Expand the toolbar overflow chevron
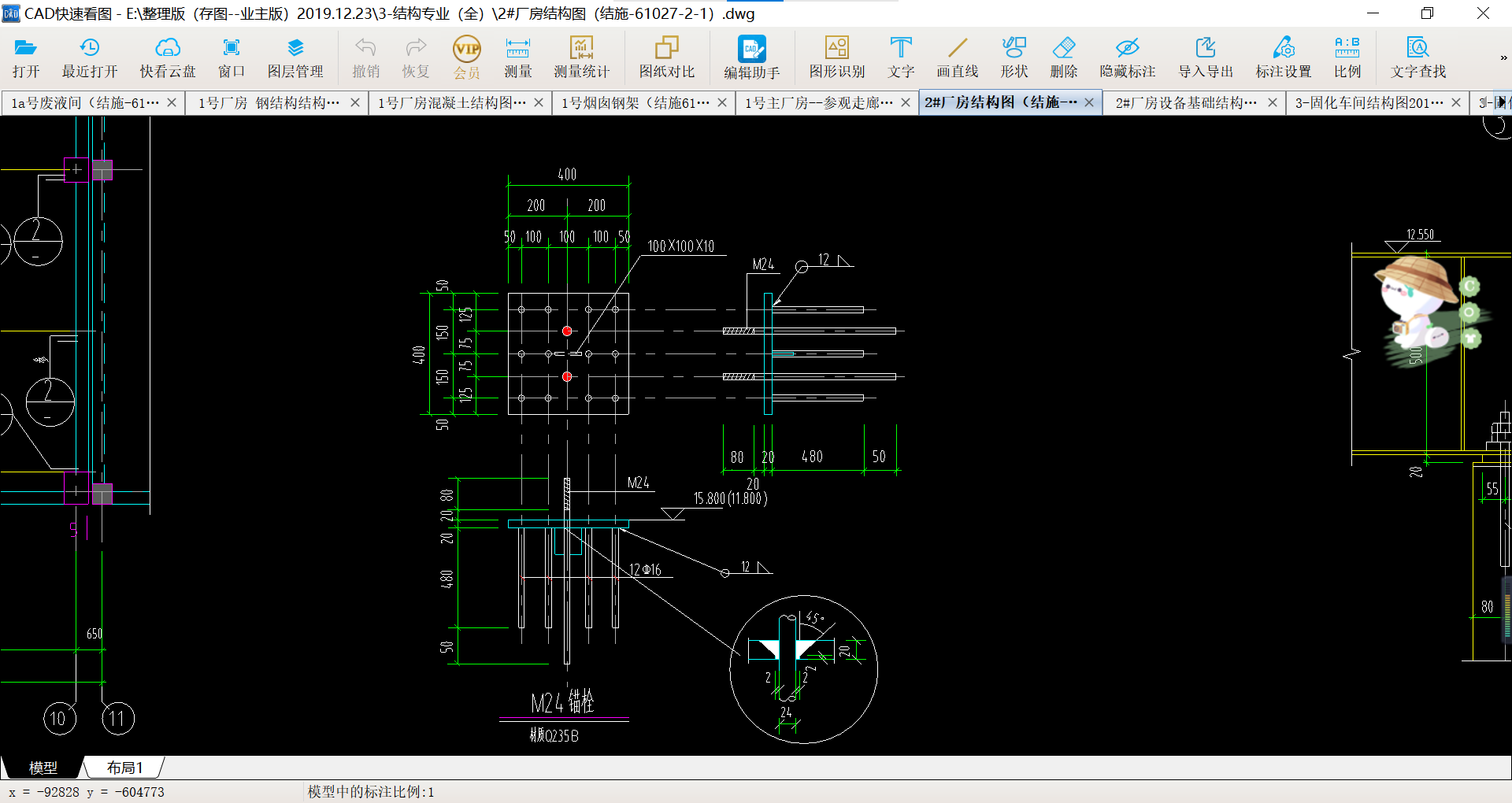 coord(1503,57)
